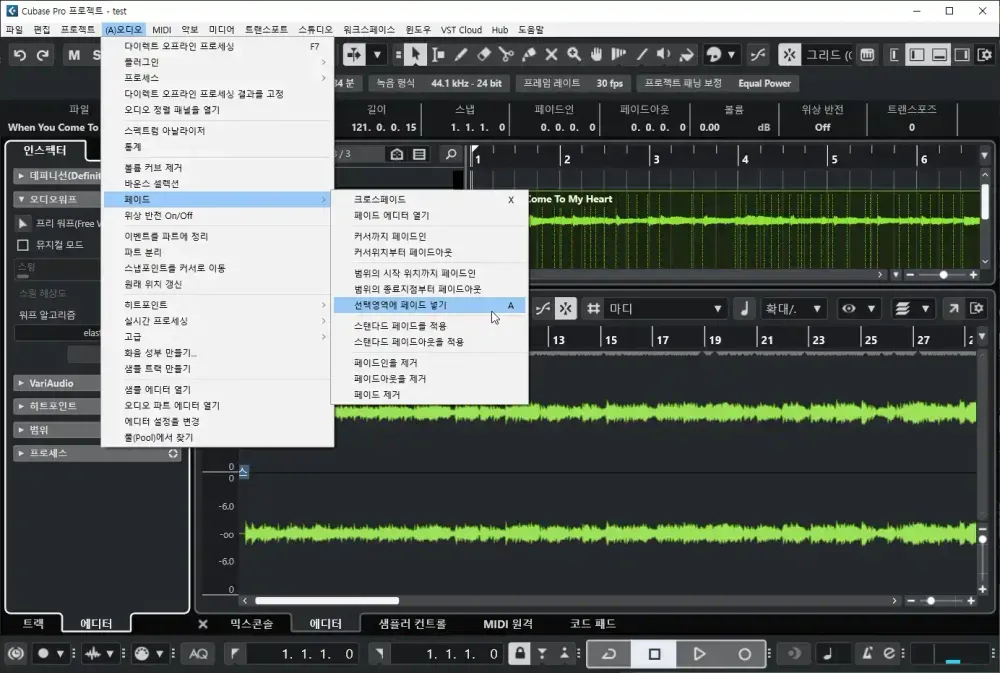Expand the 프로세스 inspector section
This screenshot has height=673, width=1000.
click(x=97, y=453)
